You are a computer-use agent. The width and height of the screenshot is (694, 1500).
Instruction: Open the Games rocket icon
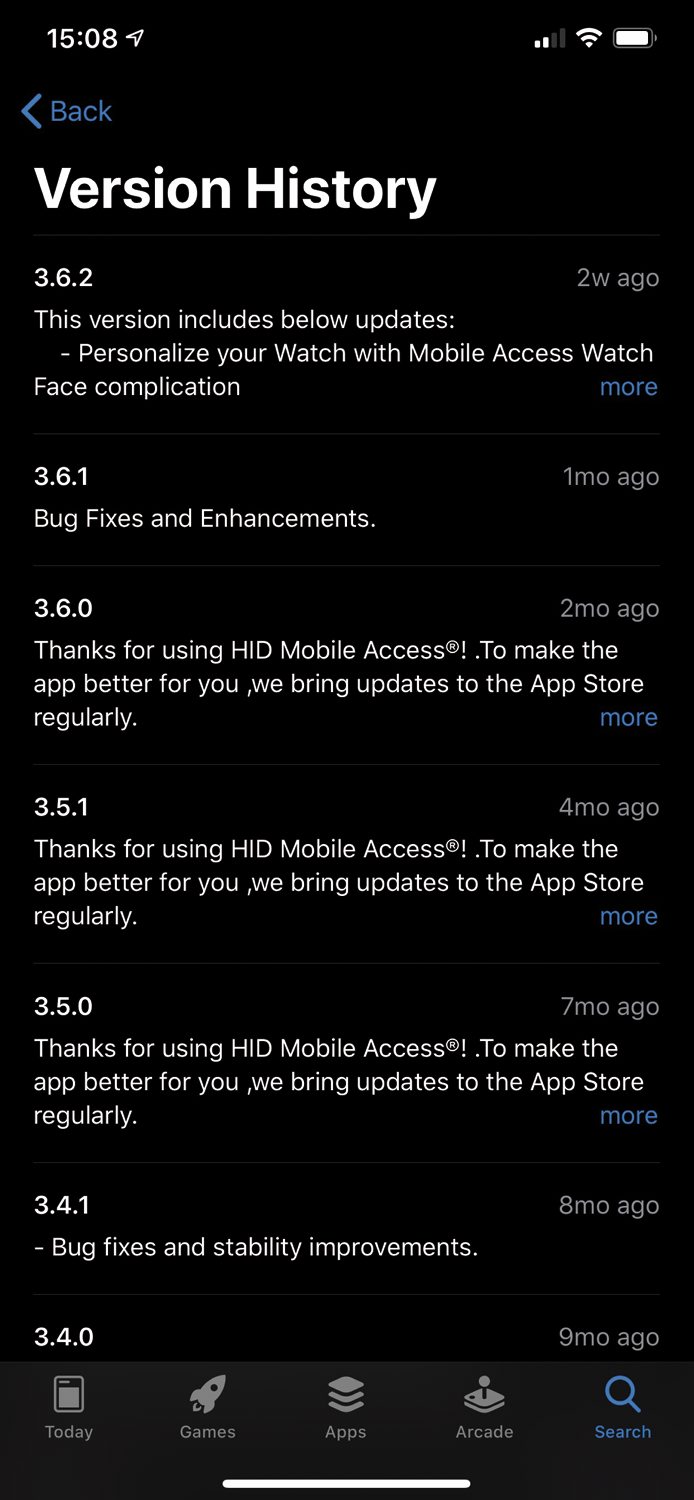(x=207, y=1394)
